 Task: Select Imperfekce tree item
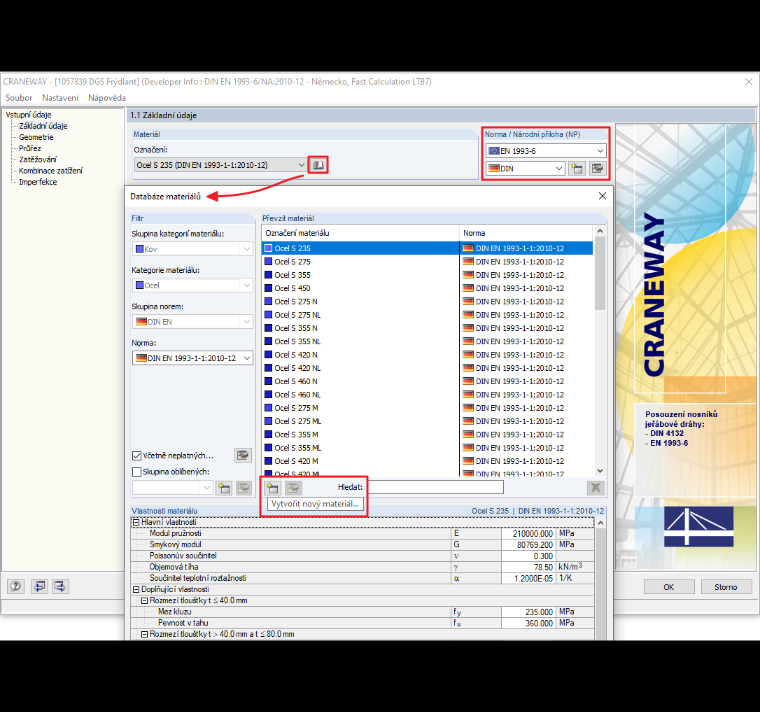tap(38, 182)
